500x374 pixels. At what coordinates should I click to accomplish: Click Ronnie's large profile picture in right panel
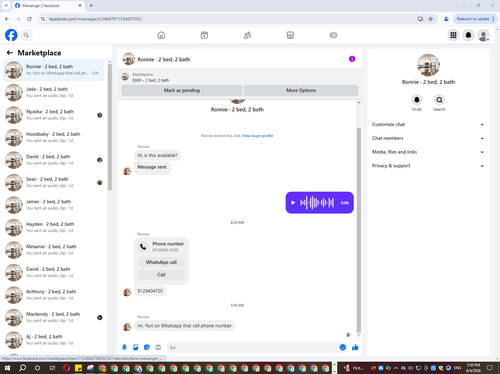tap(428, 65)
